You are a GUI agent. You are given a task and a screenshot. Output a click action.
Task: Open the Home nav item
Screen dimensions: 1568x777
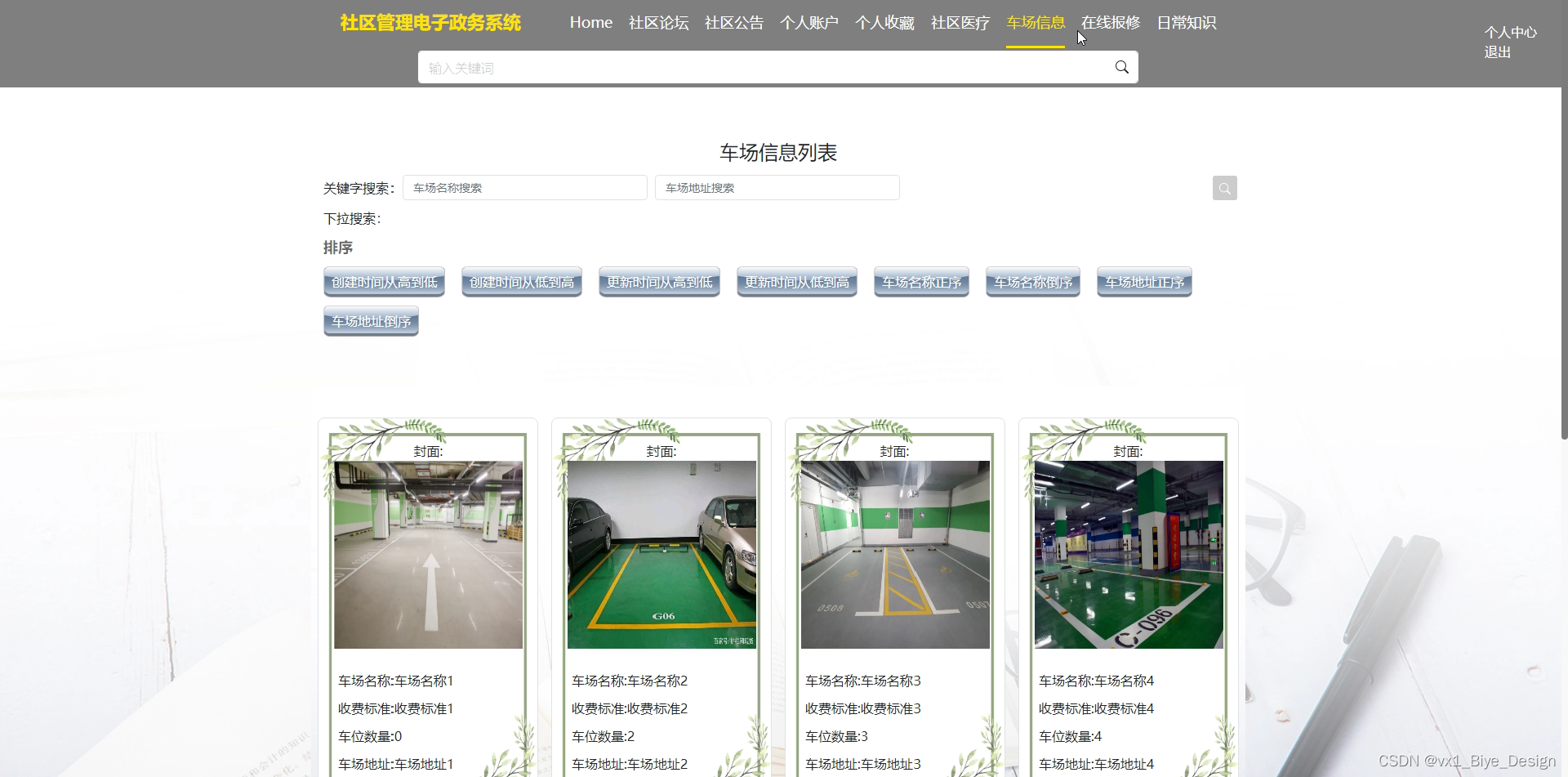[x=591, y=23]
